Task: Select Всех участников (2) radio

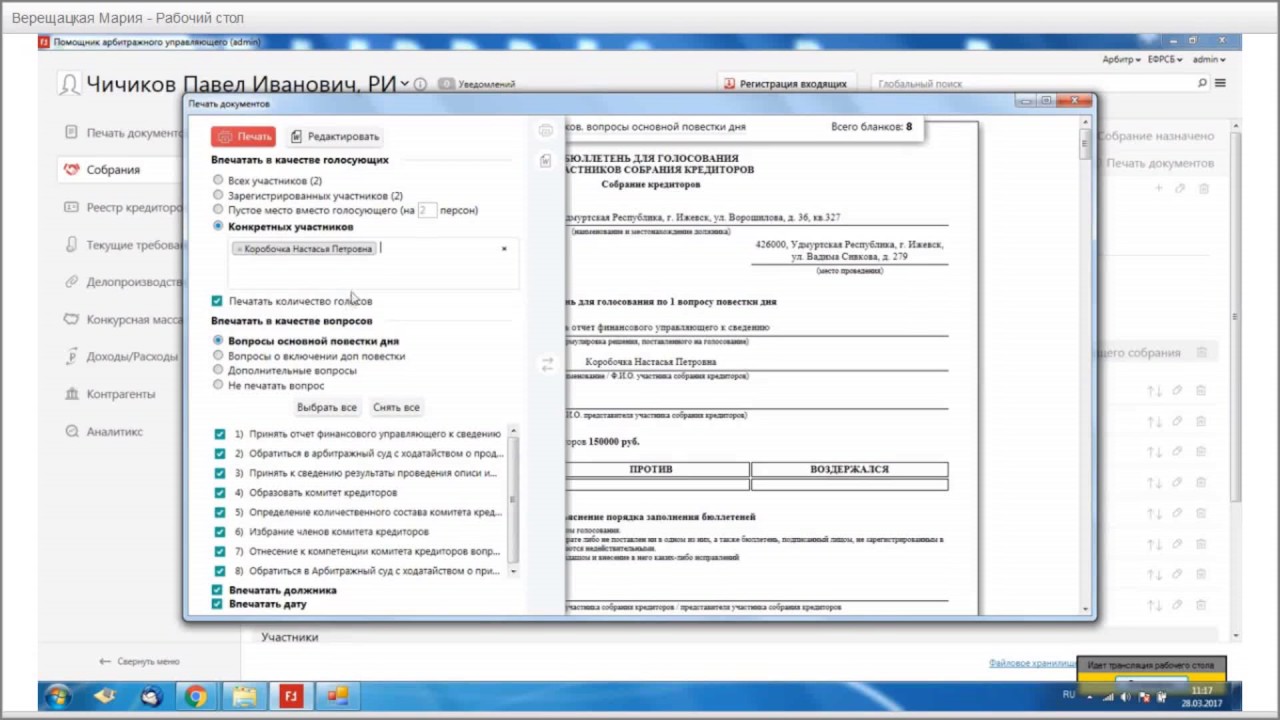Action: (x=218, y=181)
